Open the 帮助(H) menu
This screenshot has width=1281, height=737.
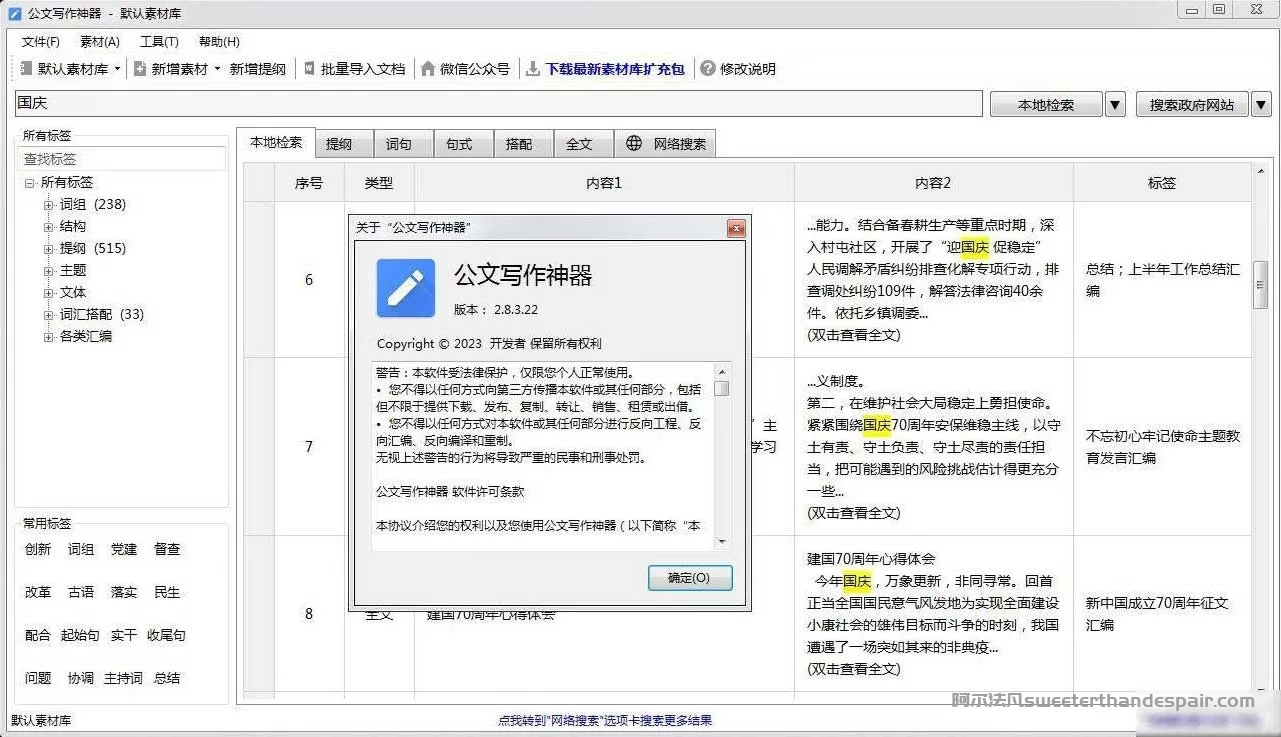(x=219, y=42)
